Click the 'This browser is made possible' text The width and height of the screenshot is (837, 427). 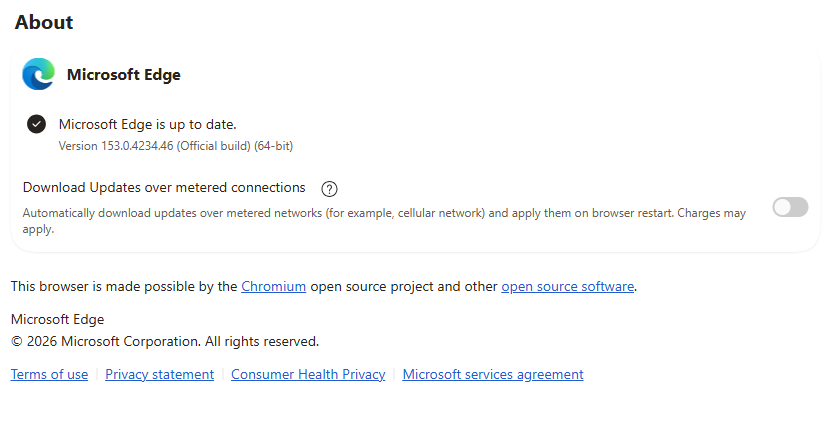[x=124, y=286]
